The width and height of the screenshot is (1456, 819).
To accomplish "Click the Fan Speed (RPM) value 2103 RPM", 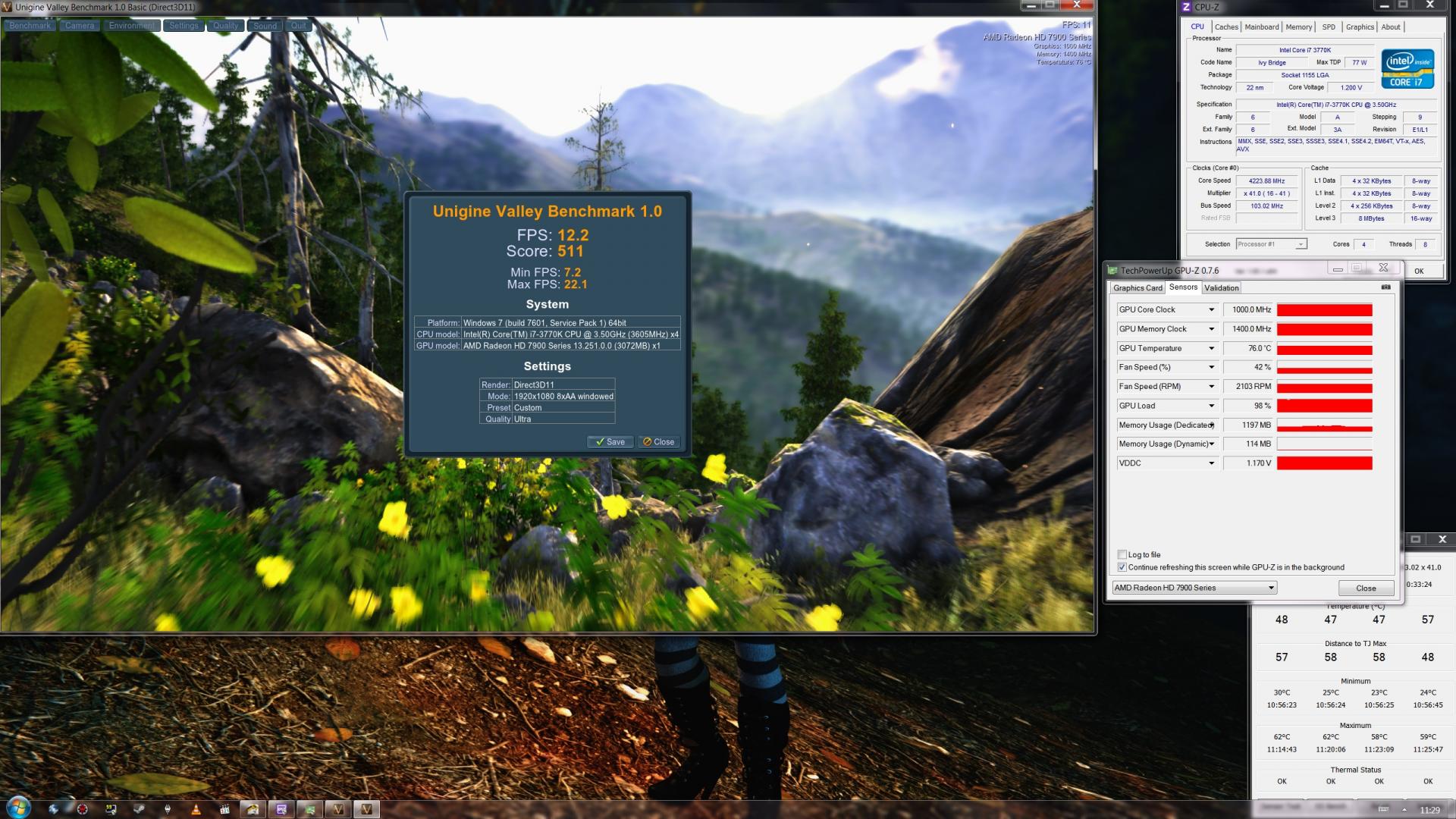I will pyautogui.click(x=1247, y=387).
